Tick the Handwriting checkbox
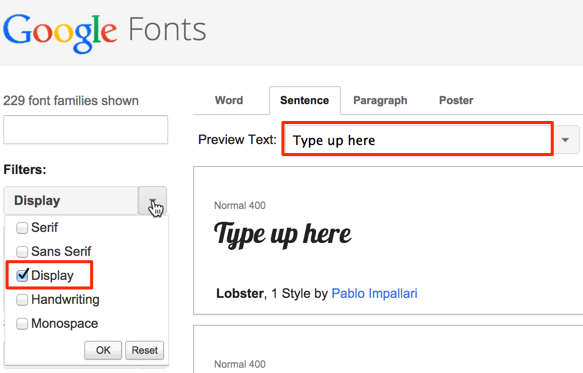The image size is (583, 373). 22,300
